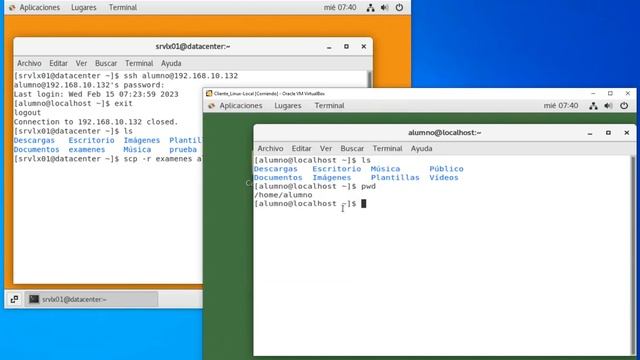640x360 pixels.
Task: Click srvlx01@datacenter taskbar window button
Action: point(91,299)
